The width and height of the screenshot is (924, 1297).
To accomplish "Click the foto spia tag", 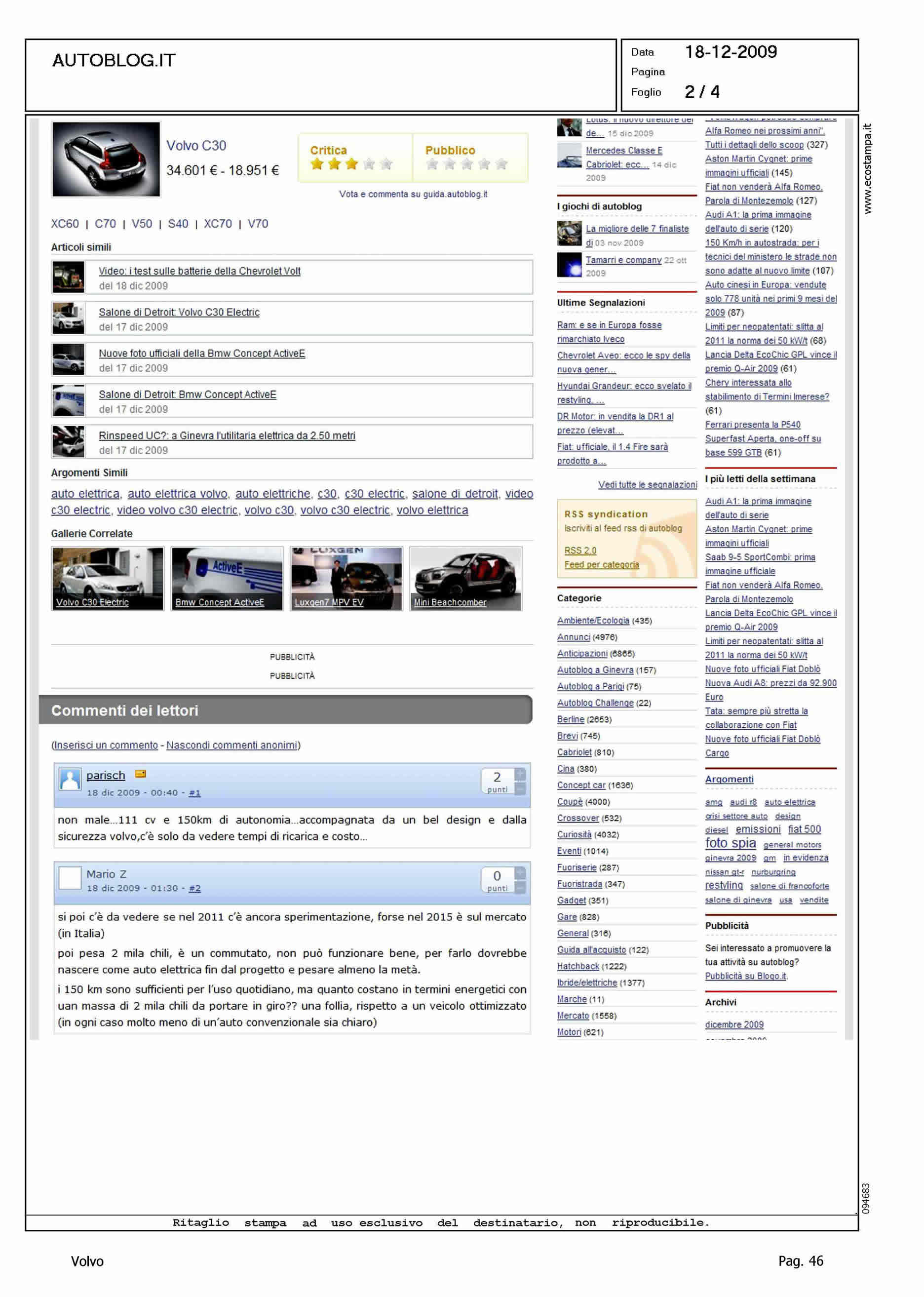I will click(730, 843).
